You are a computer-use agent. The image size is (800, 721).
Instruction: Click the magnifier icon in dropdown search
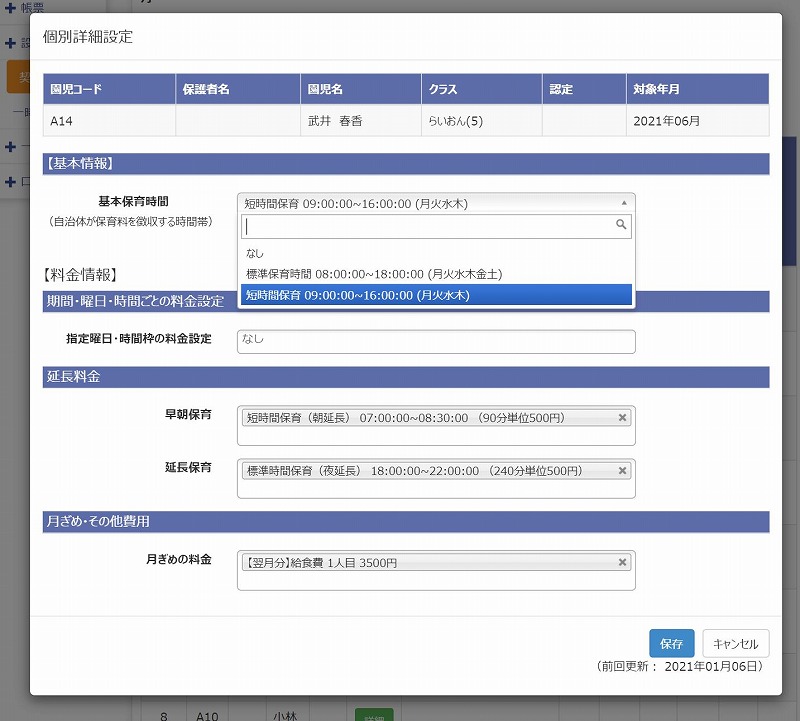point(620,224)
